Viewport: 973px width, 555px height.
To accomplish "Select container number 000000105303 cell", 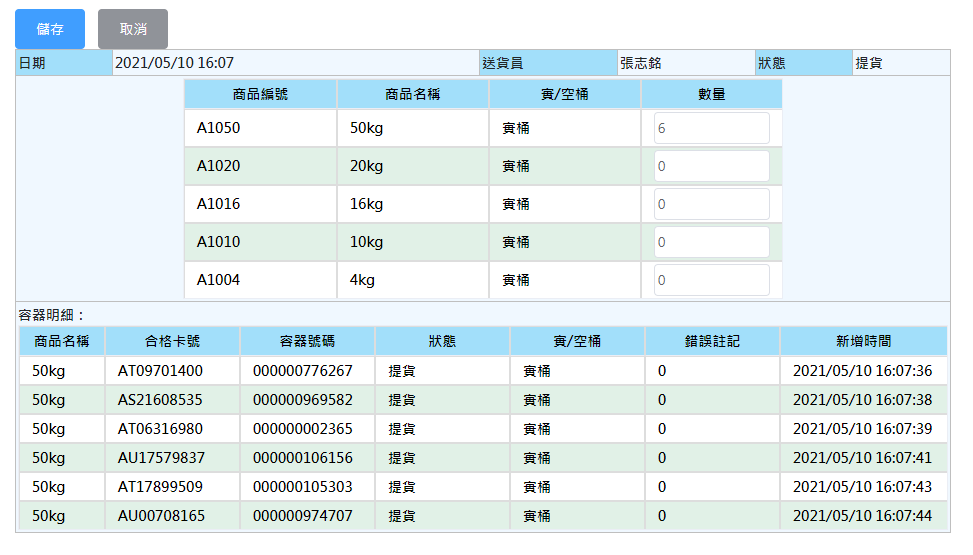I will coord(307,487).
